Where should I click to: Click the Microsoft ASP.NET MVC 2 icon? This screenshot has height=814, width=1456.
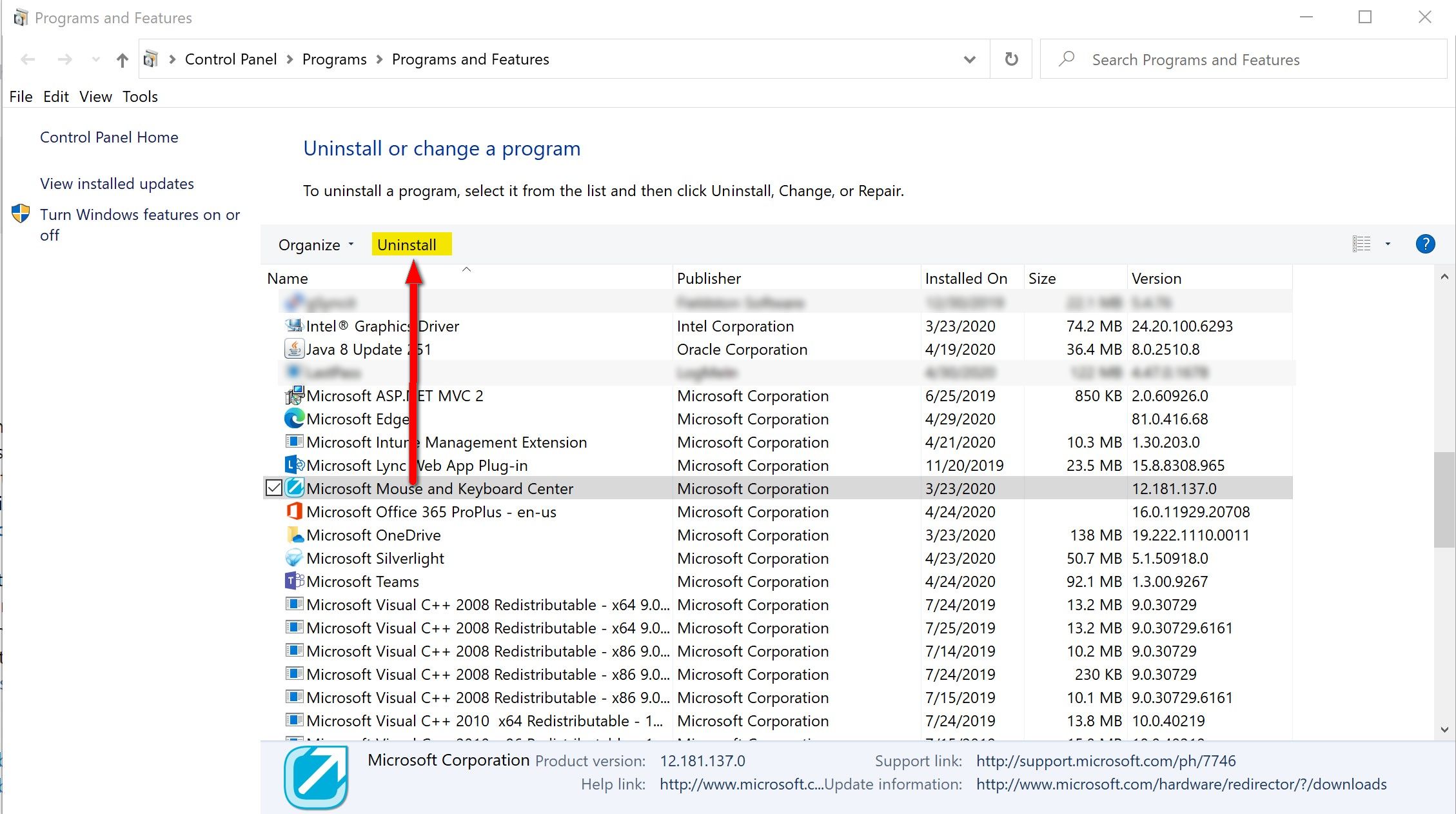point(294,395)
